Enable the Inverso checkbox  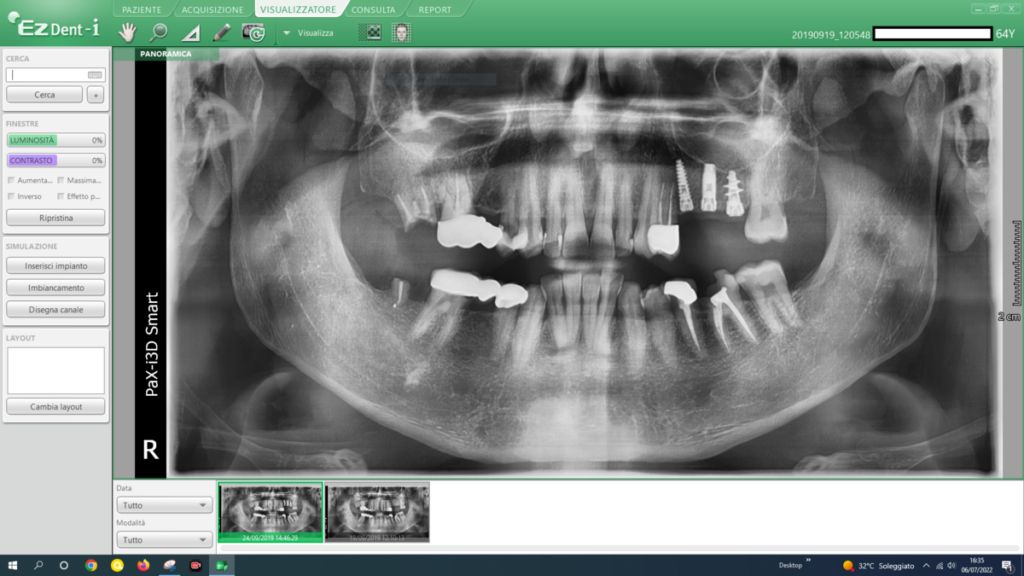pyautogui.click(x=11, y=196)
